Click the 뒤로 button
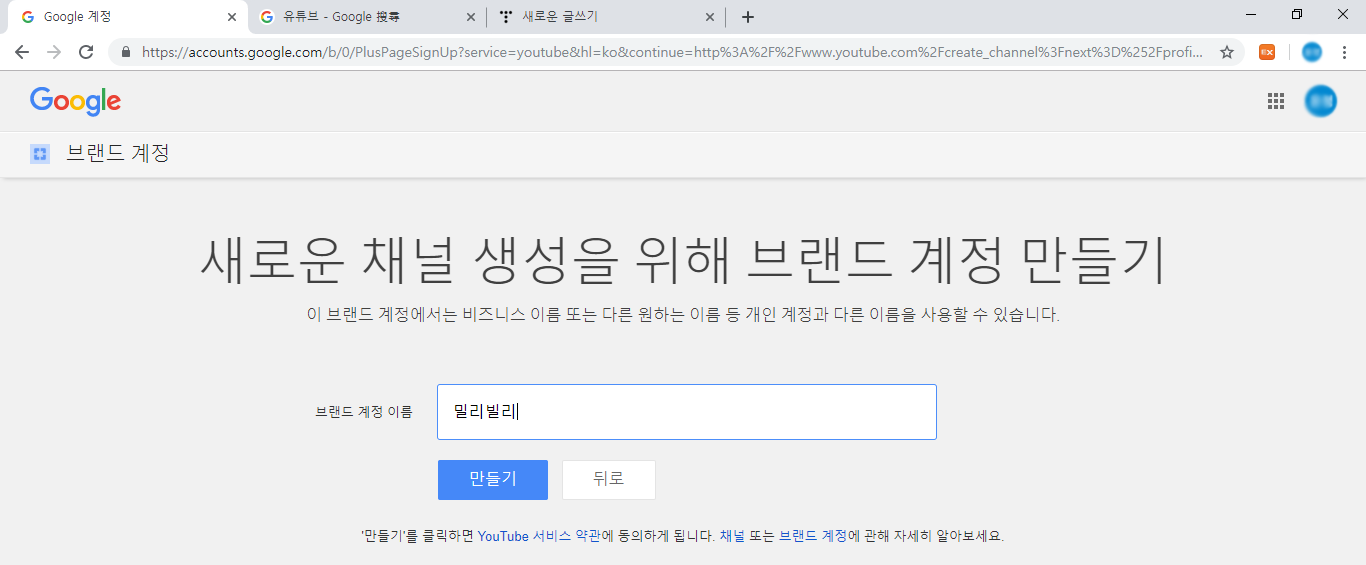This screenshot has width=1366, height=565. tap(609, 479)
